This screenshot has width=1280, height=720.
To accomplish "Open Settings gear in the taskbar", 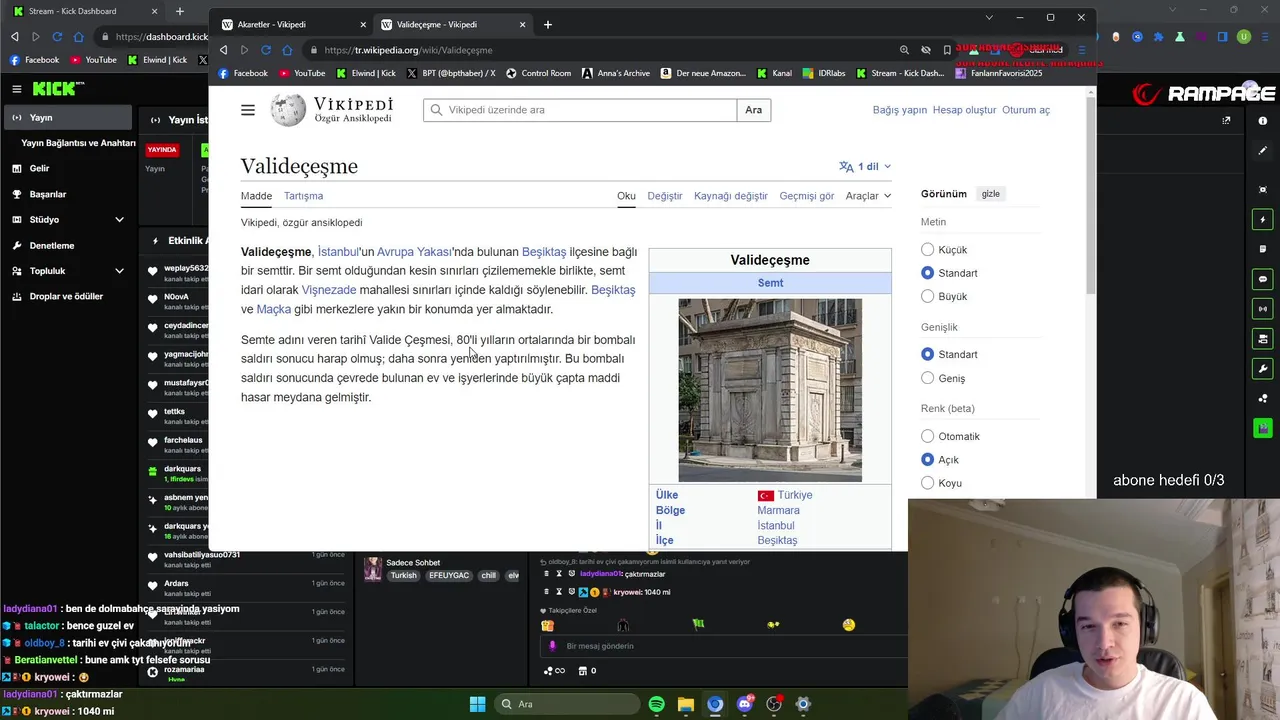I will [802, 704].
